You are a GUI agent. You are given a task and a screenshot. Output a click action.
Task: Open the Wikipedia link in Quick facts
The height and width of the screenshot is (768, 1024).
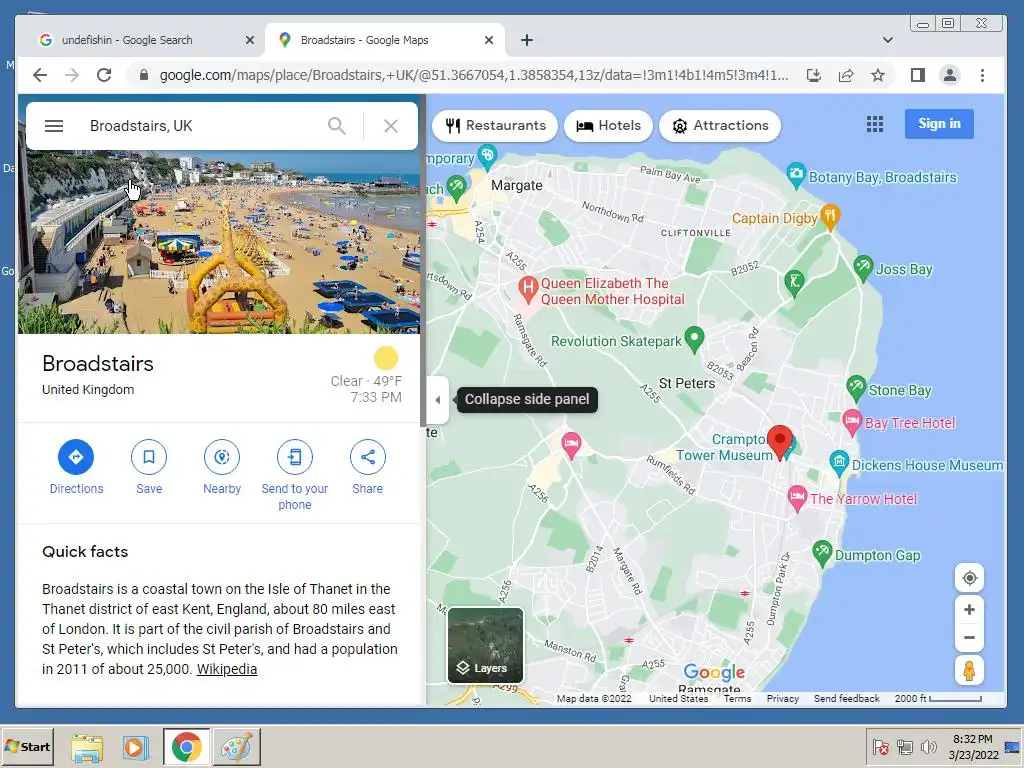click(227, 669)
